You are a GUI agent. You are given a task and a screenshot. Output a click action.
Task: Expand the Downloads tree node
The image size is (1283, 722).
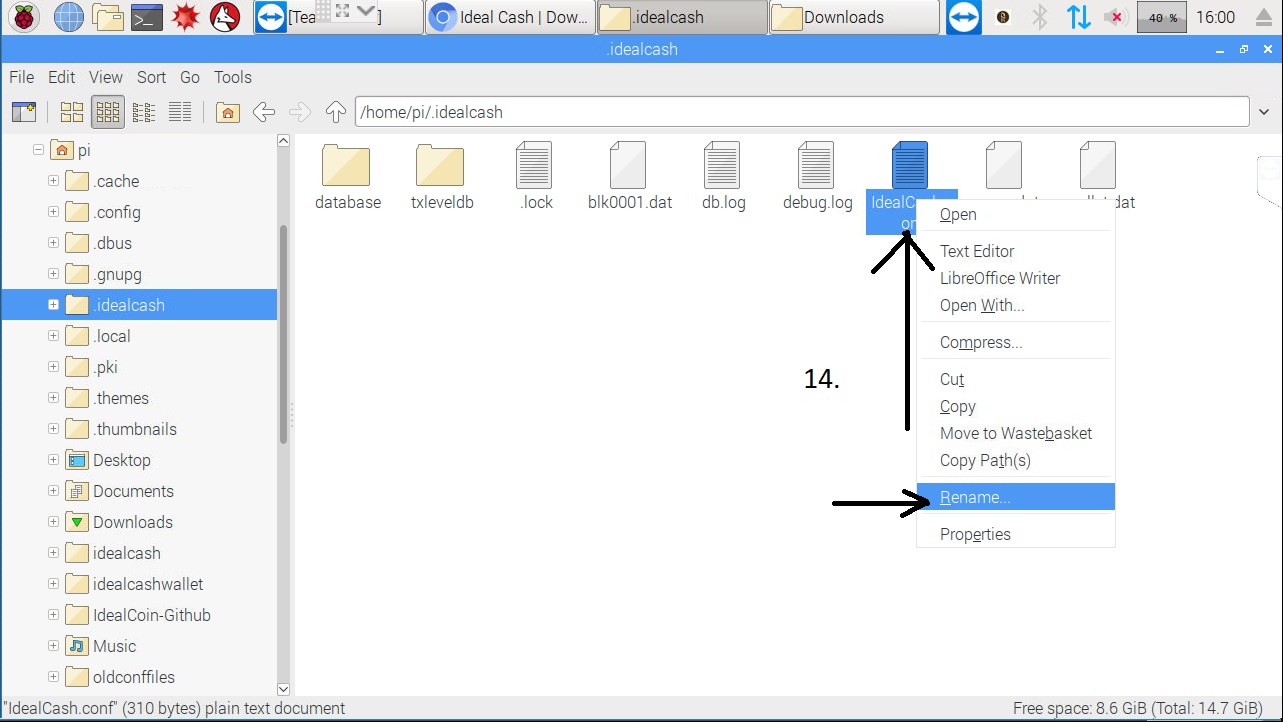click(x=53, y=522)
